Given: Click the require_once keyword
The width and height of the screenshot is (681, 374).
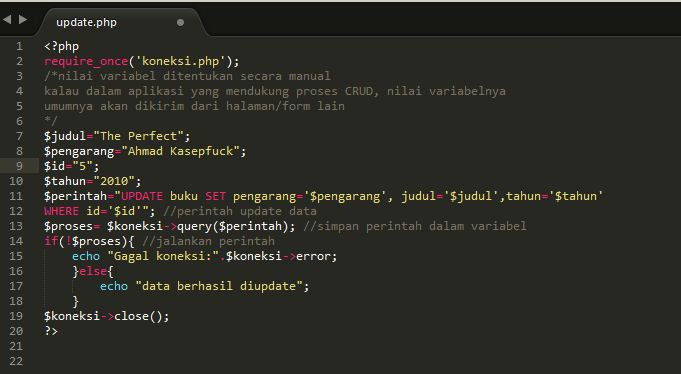Looking at the screenshot, I should coord(86,61).
